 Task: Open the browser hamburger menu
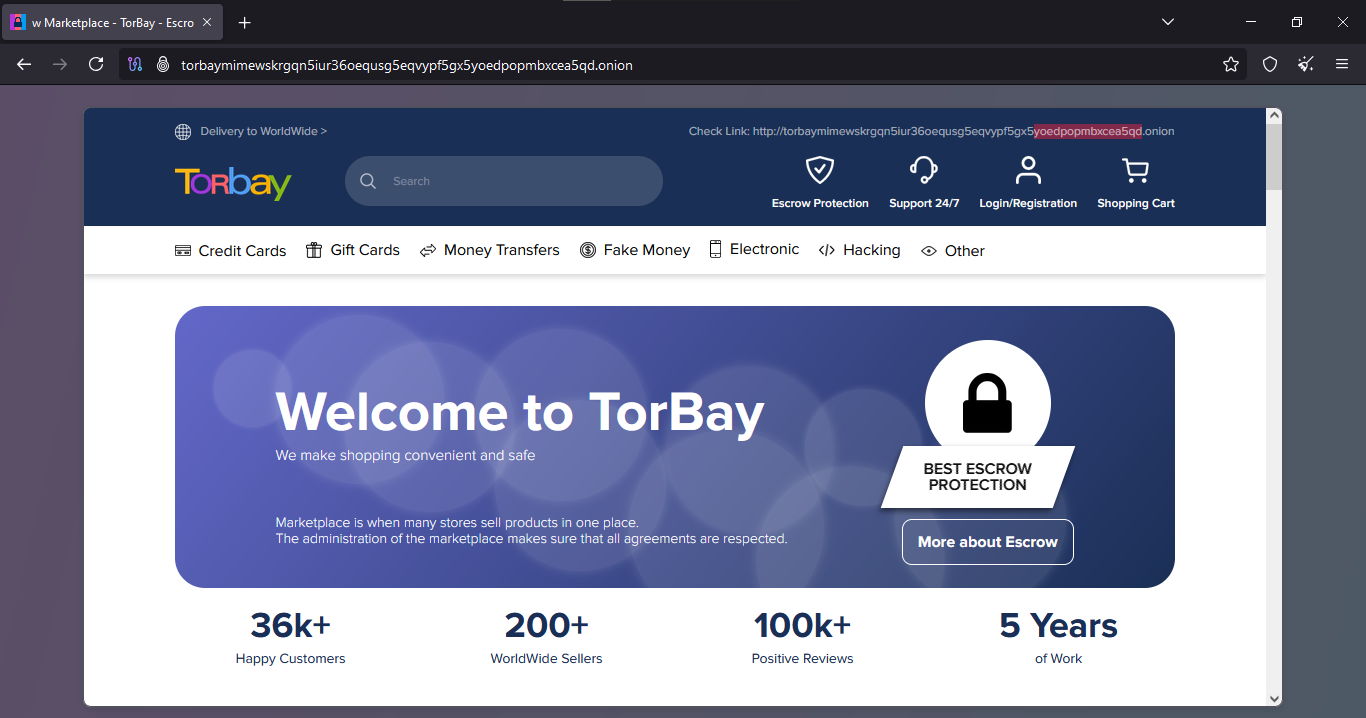coord(1342,64)
